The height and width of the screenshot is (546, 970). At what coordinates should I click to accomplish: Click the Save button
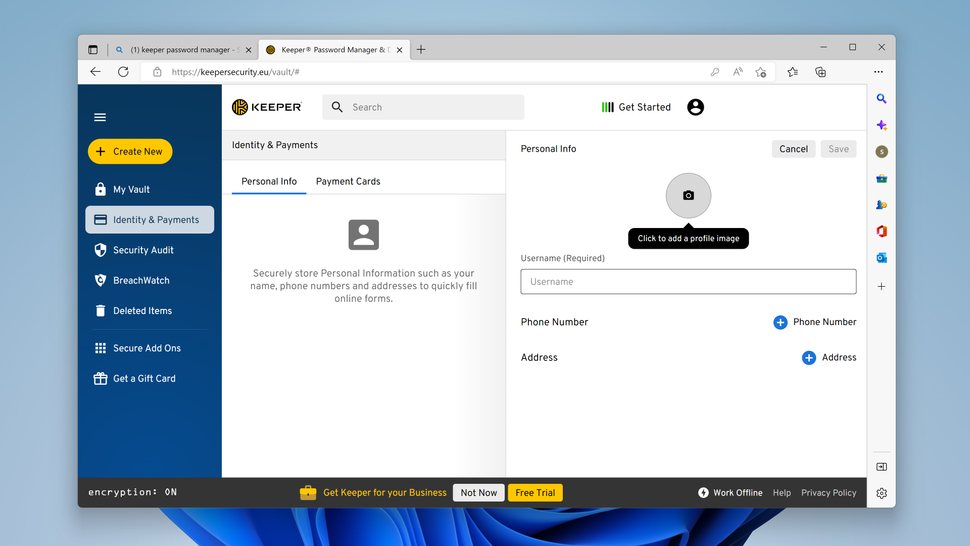pyautogui.click(x=838, y=149)
